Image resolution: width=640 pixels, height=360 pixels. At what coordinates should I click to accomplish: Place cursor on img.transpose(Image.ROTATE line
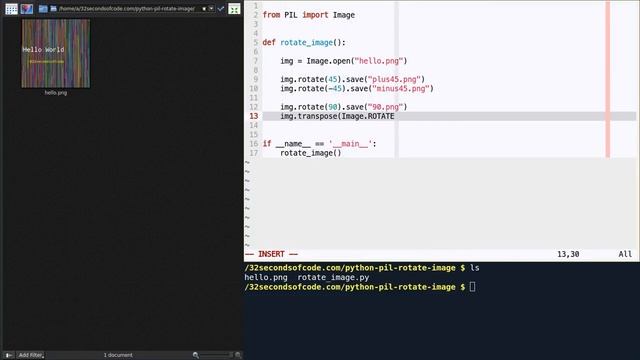click(337, 116)
